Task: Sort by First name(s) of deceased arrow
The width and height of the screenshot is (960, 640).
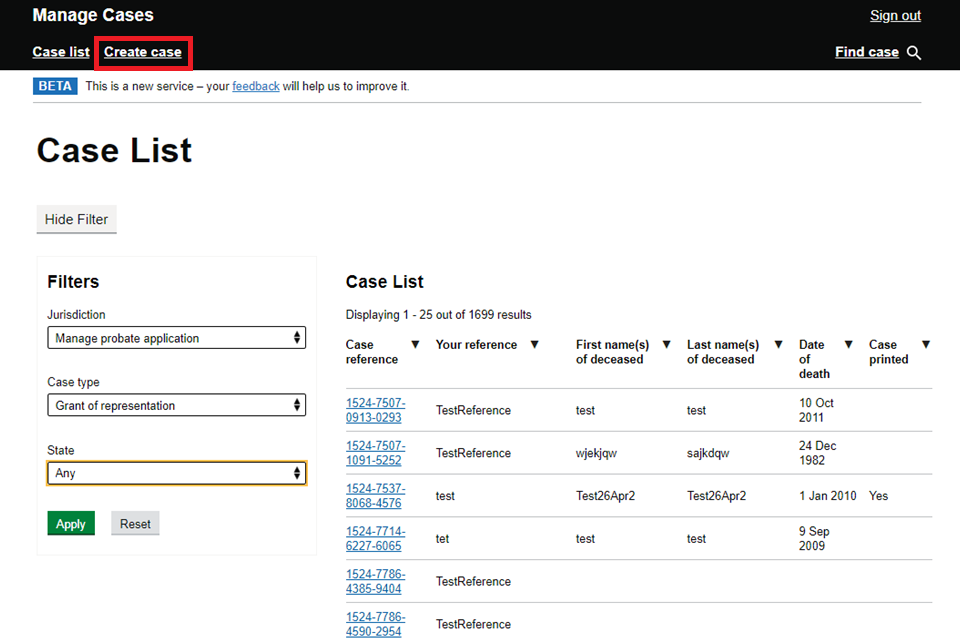Action: point(667,345)
